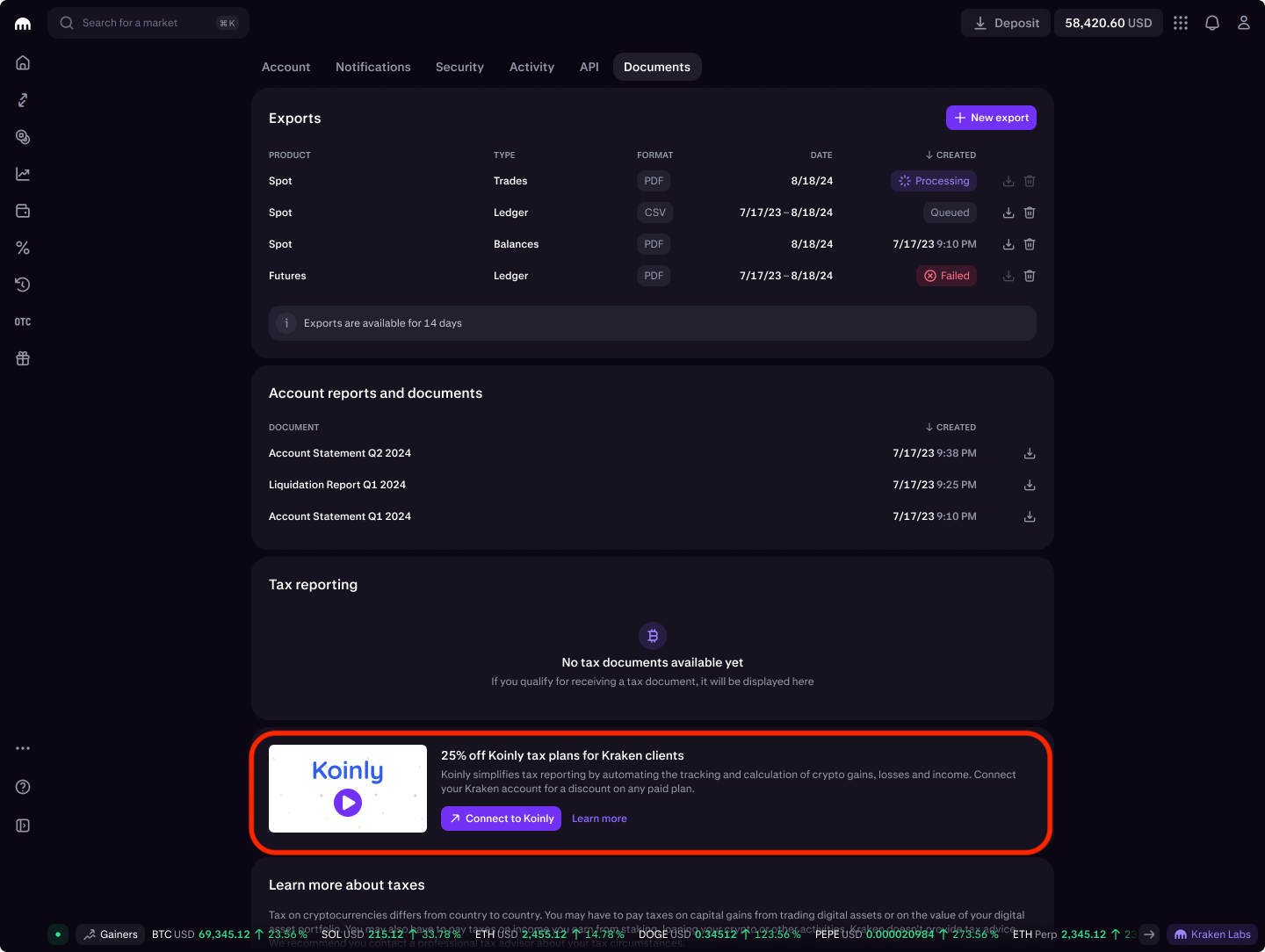Screen dimensions: 1265x952
Task: Open the Rewards gift icon
Action: tap(23, 358)
